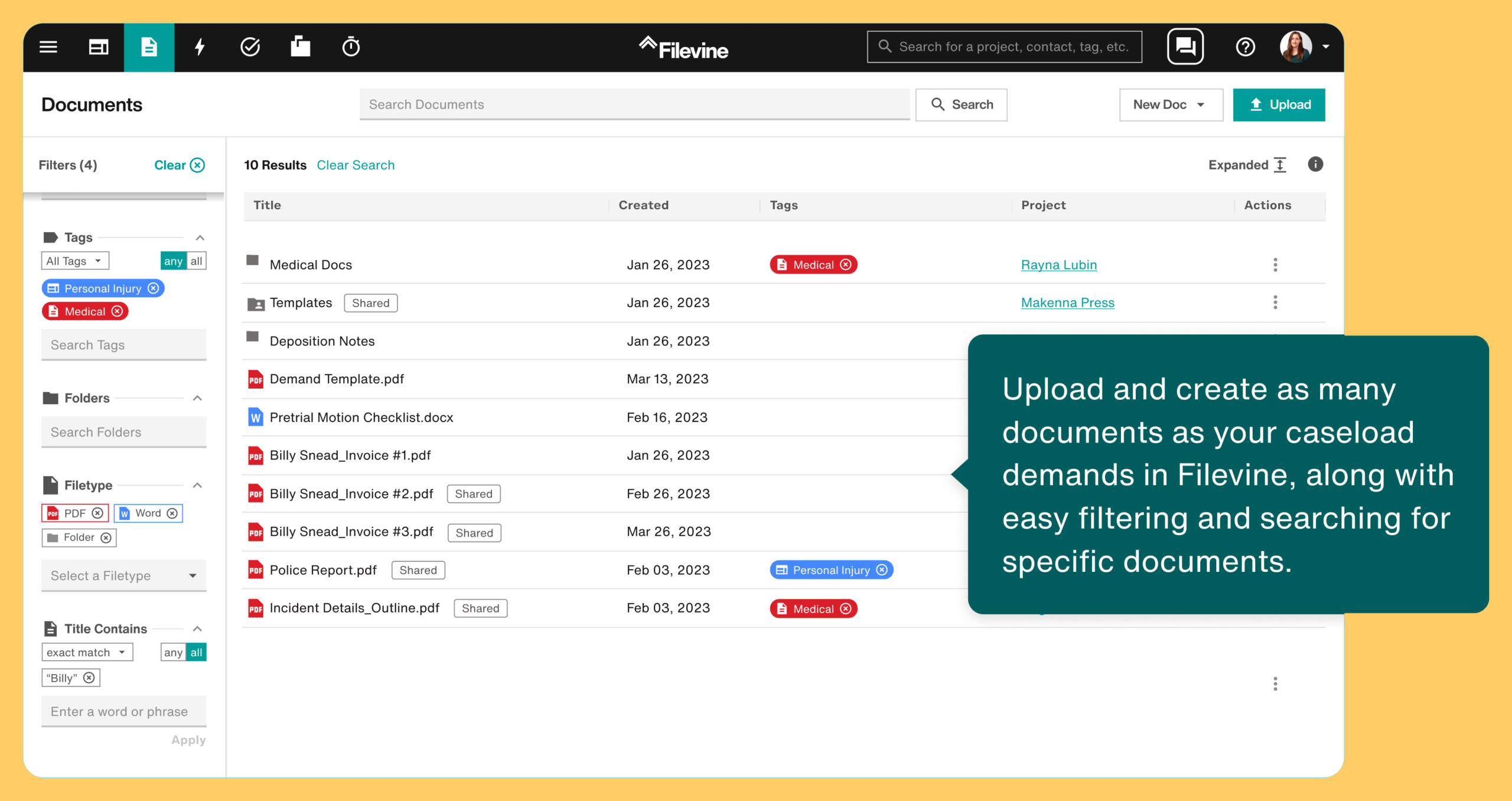Open the All Tags dropdown
The width and height of the screenshot is (1512, 801).
(x=75, y=261)
